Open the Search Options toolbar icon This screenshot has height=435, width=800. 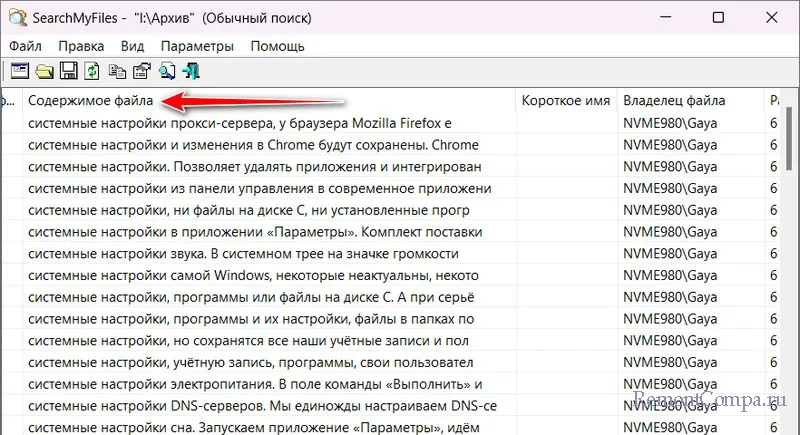point(18,70)
